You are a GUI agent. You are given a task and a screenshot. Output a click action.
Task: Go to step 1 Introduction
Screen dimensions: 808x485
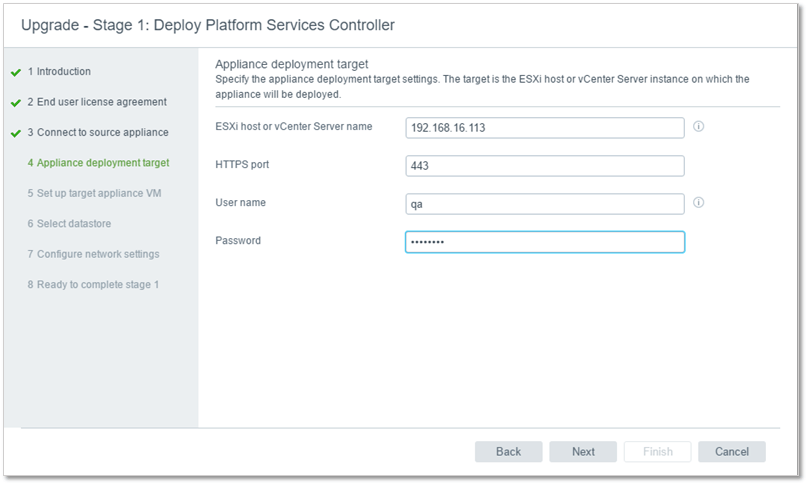pos(59,72)
